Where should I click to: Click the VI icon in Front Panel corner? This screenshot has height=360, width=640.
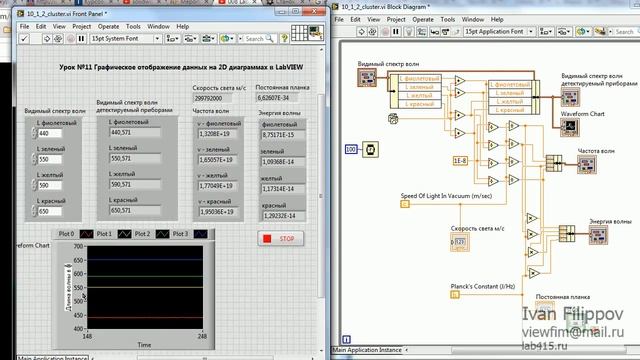pos(316,33)
